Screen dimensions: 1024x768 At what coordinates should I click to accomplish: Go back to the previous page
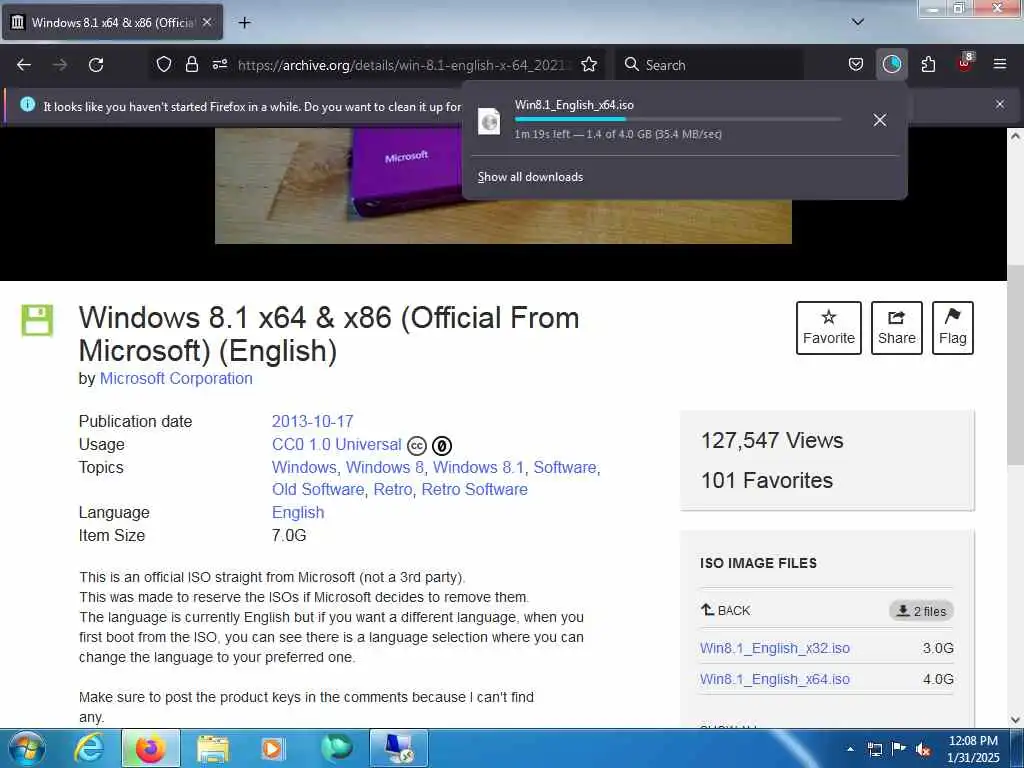24,65
